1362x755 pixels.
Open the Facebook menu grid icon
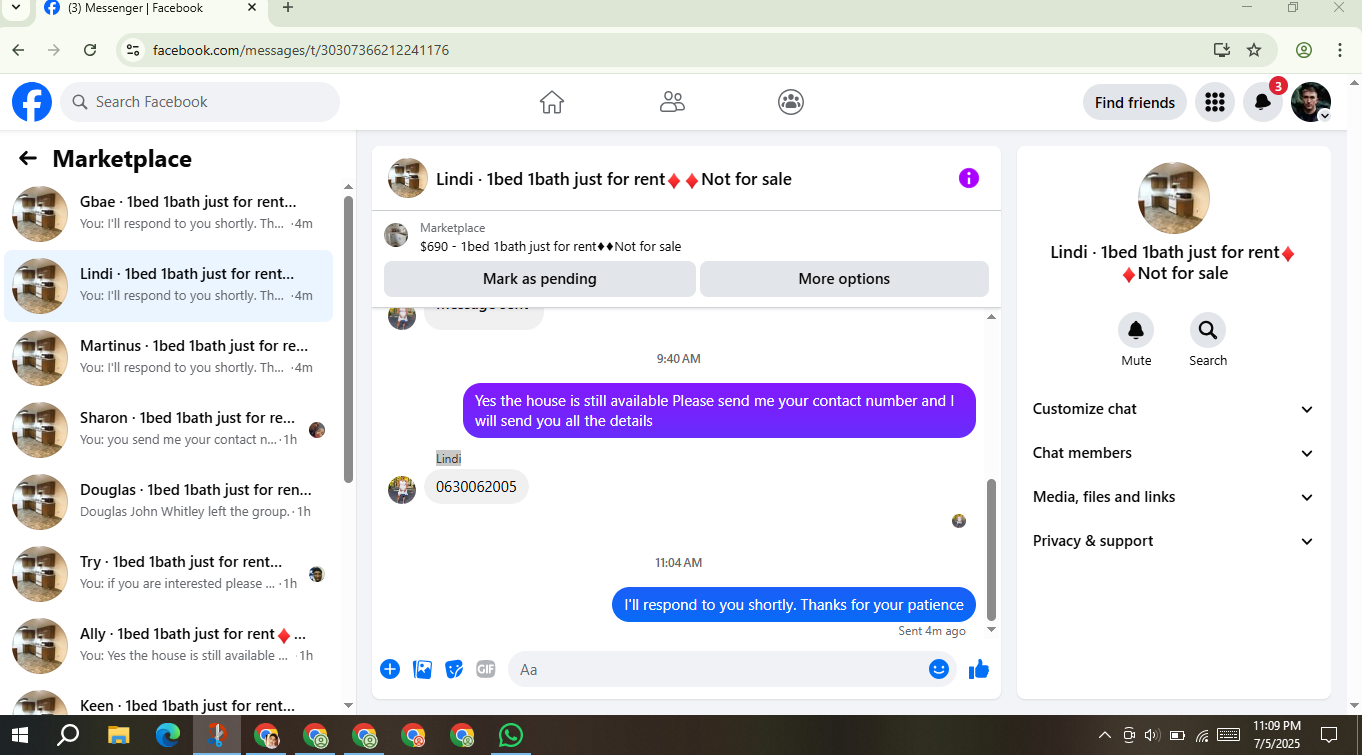[1215, 102]
